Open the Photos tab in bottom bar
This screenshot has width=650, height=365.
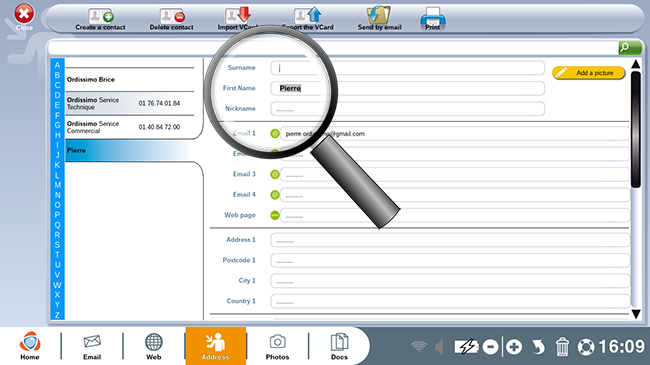click(x=277, y=347)
